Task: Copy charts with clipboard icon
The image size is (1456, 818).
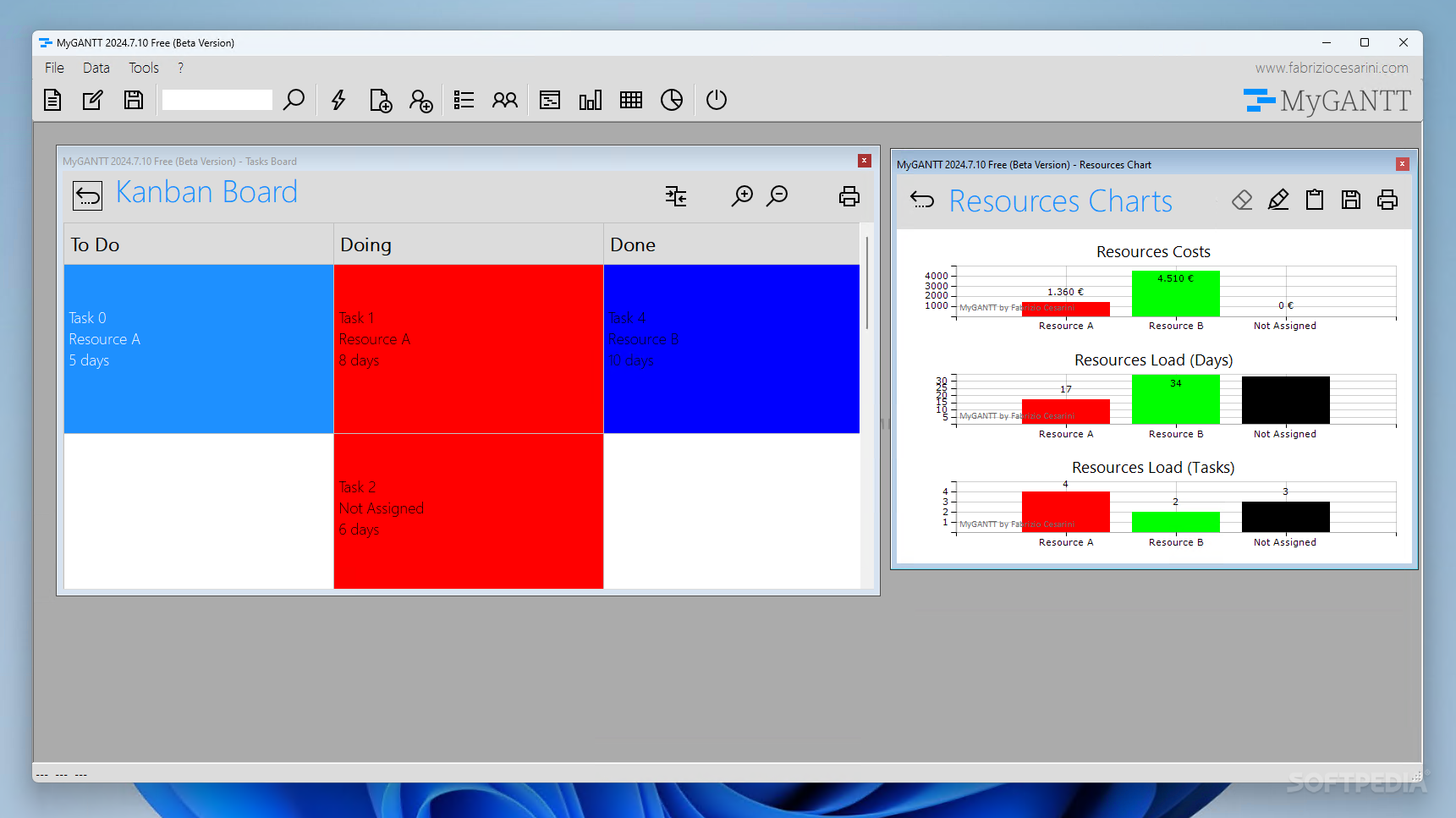Action: (x=1315, y=200)
